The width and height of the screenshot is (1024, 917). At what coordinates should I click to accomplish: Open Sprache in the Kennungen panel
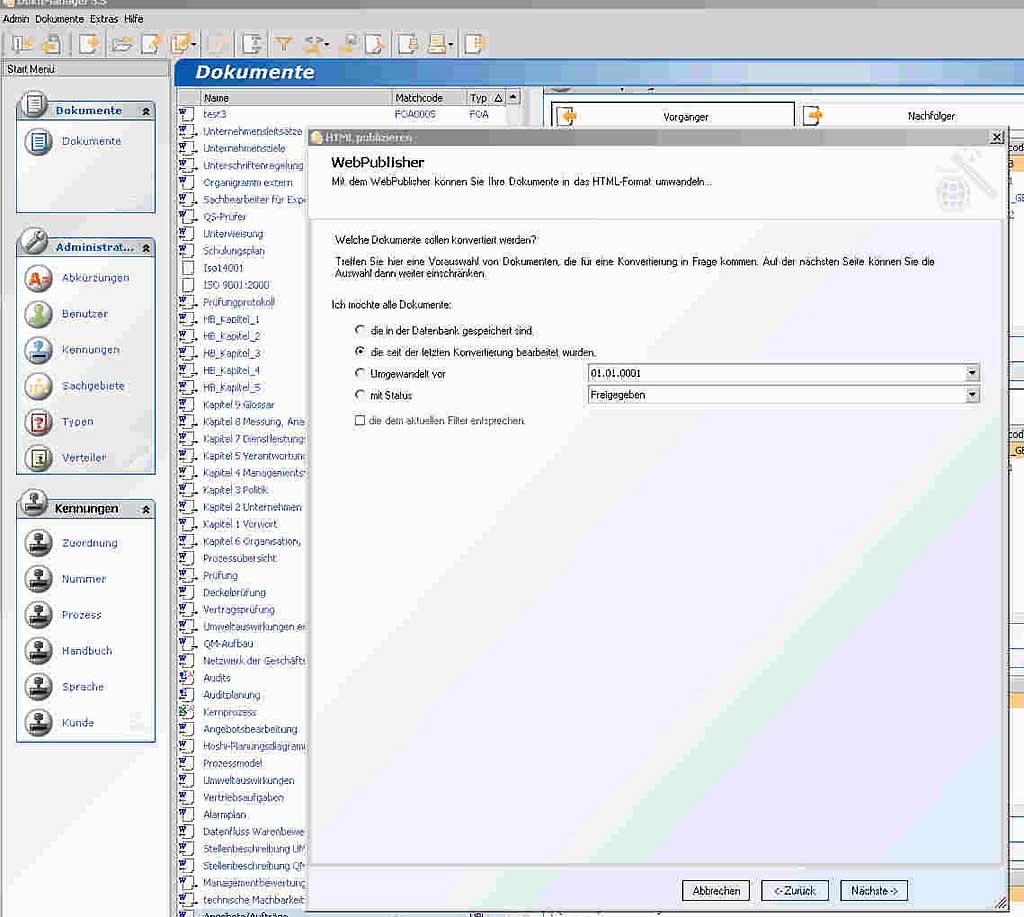[83, 686]
